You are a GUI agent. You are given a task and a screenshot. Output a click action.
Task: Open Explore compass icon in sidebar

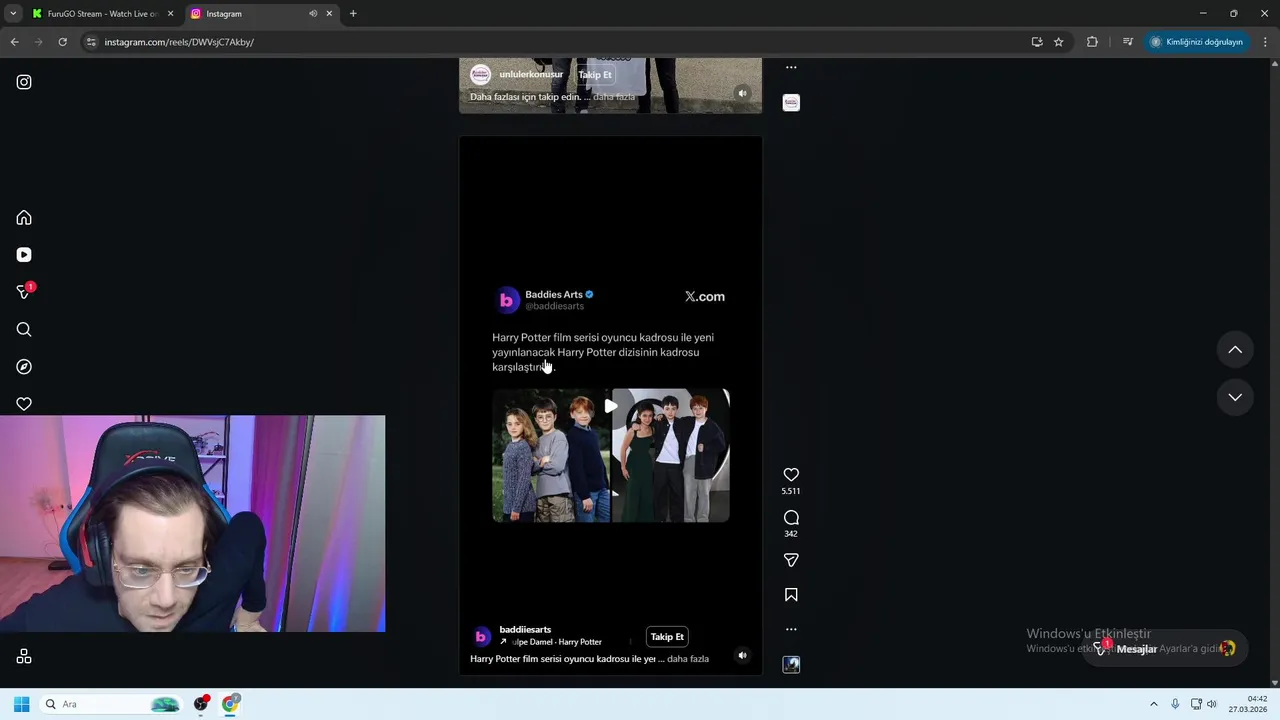[24, 367]
